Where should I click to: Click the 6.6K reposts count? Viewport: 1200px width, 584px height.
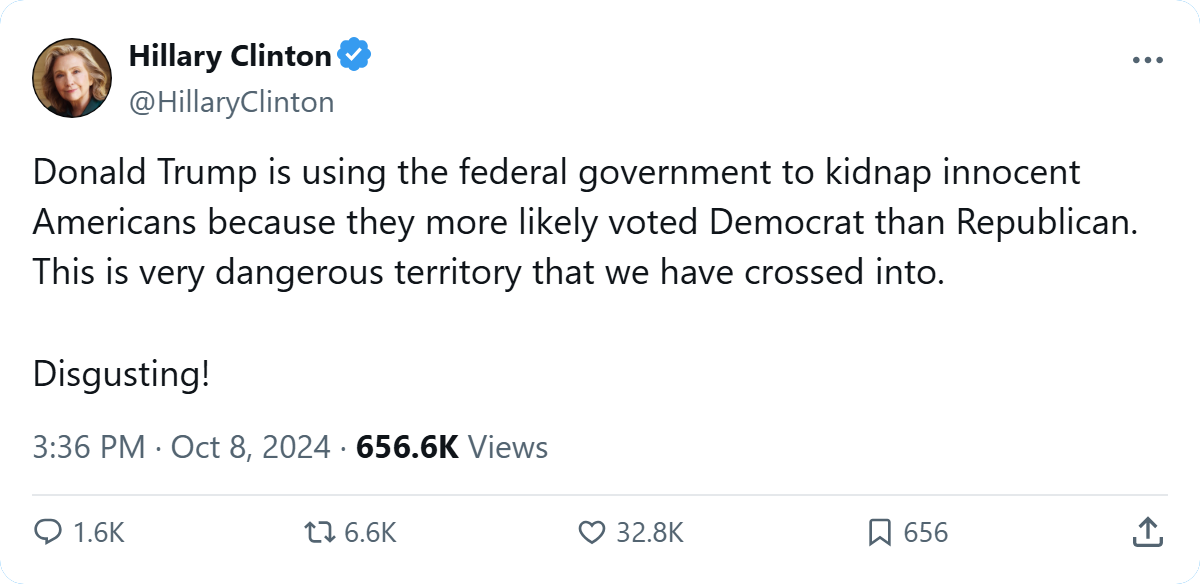pyautogui.click(x=370, y=533)
